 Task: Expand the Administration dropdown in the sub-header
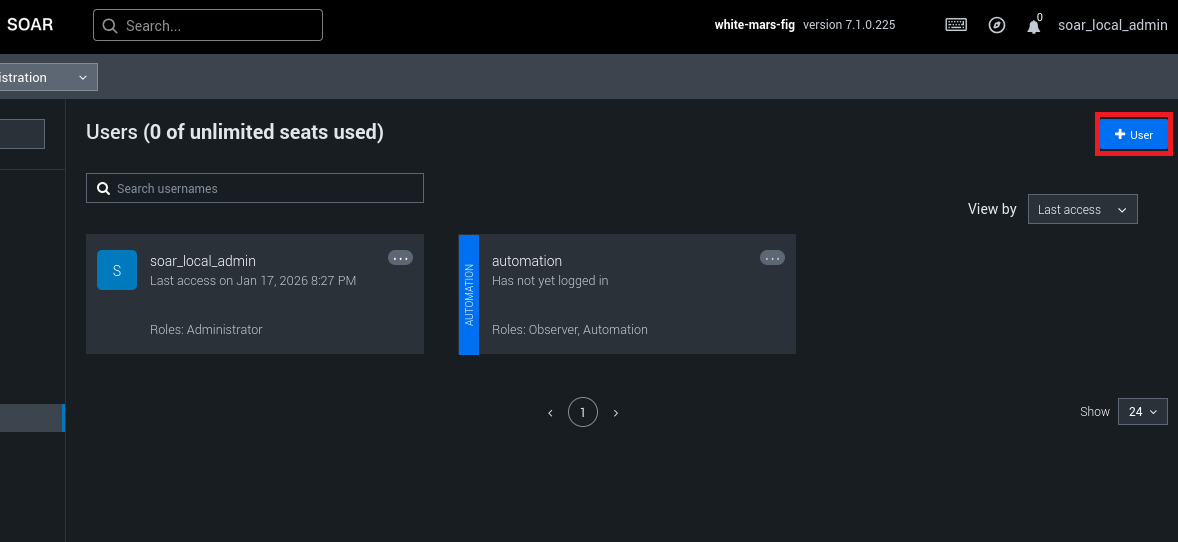click(47, 77)
